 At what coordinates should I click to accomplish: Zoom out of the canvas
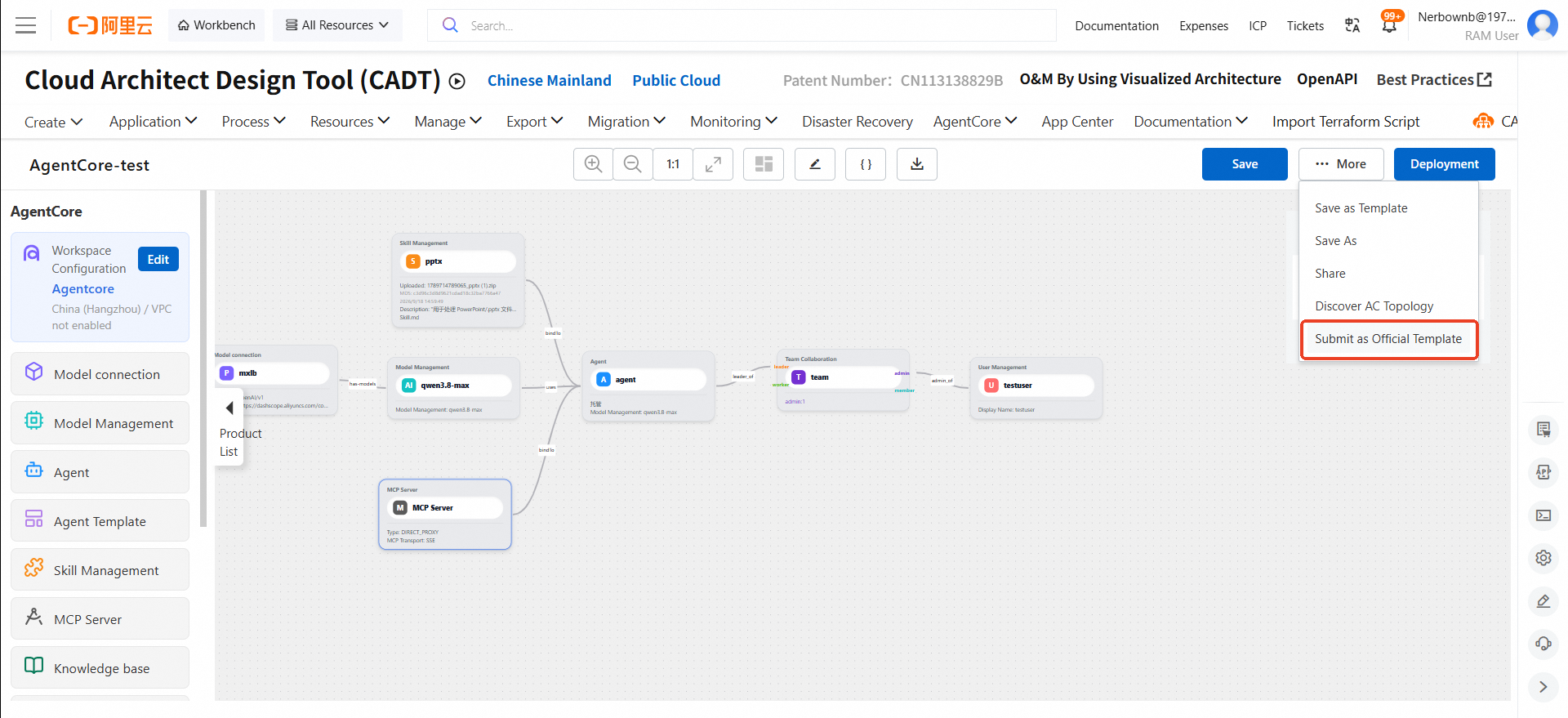[x=633, y=164]
